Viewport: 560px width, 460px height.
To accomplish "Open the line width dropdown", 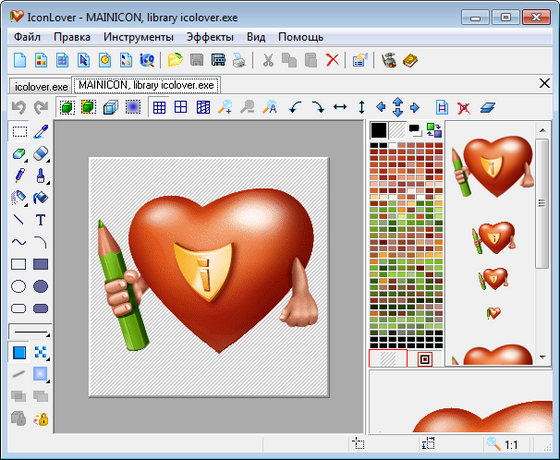I will [x=30, y=332].
